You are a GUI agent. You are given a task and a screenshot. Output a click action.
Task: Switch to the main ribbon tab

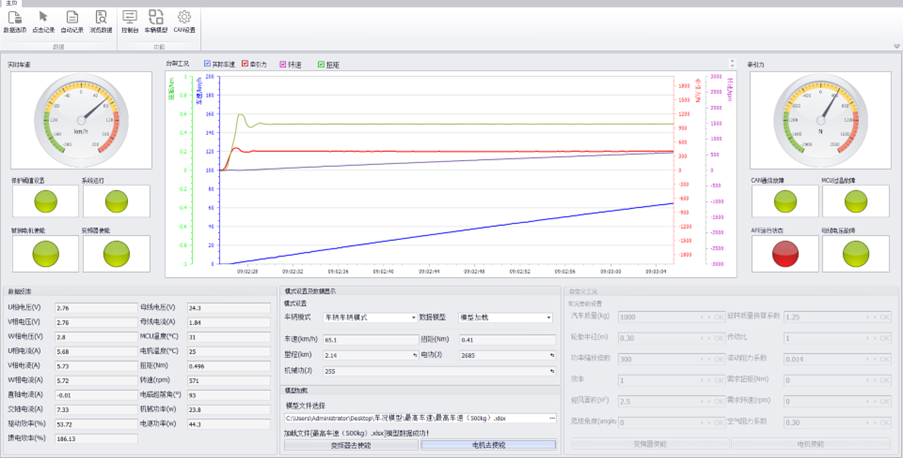click(x=12, y=3)
